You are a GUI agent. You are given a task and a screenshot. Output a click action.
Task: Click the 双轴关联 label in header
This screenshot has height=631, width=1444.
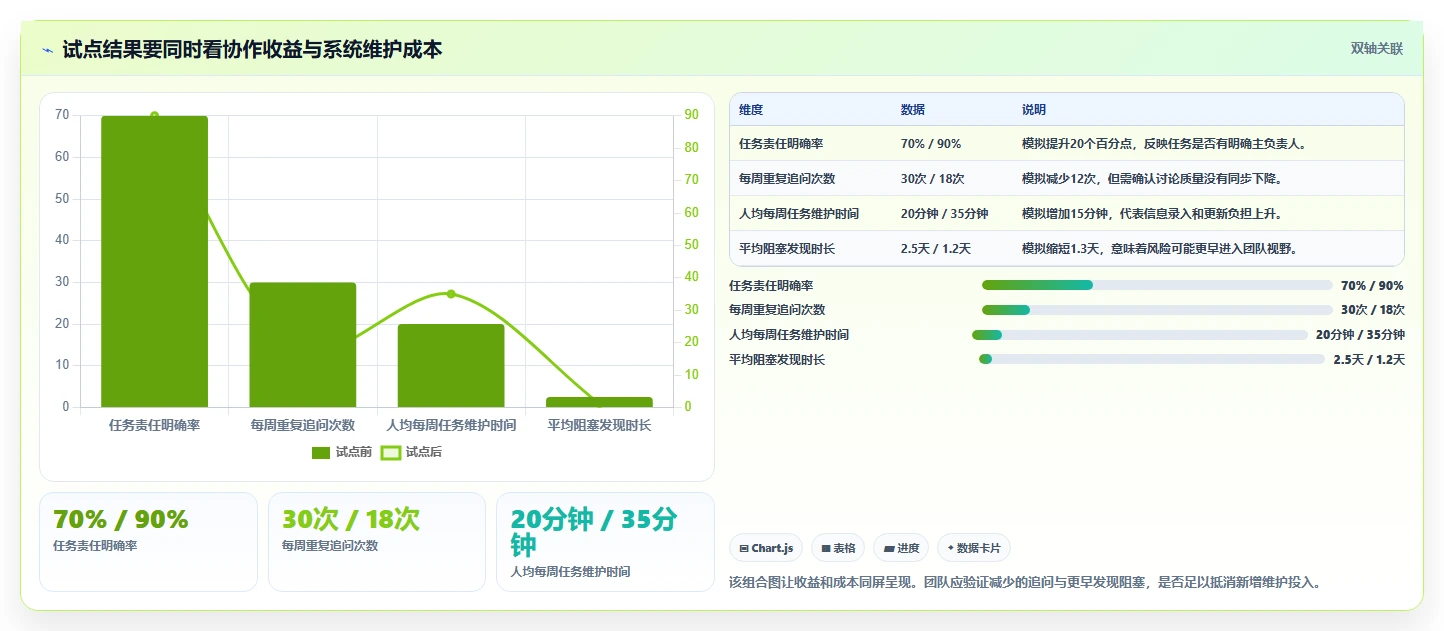(1377, 49)
